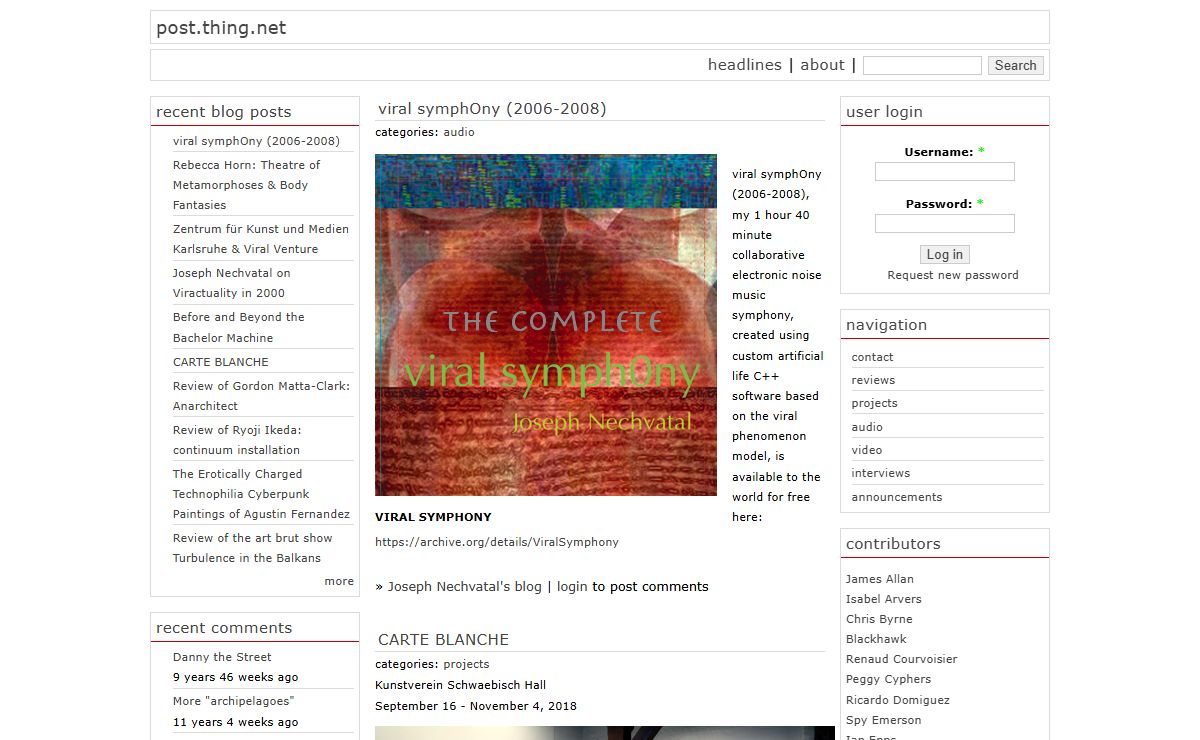Open Joseph Nechvatal on Viractuality in 2000
The height and width of the screenshot is (740, 1200).
coord(232,283)
